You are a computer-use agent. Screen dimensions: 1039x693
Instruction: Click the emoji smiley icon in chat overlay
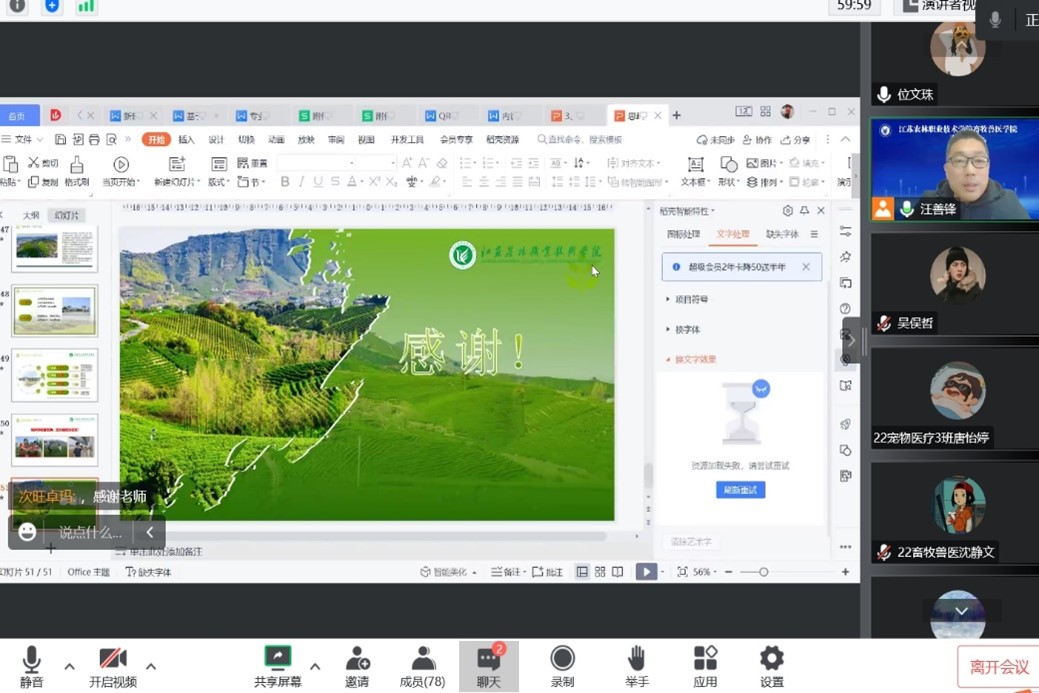click(x=28, y=532)
